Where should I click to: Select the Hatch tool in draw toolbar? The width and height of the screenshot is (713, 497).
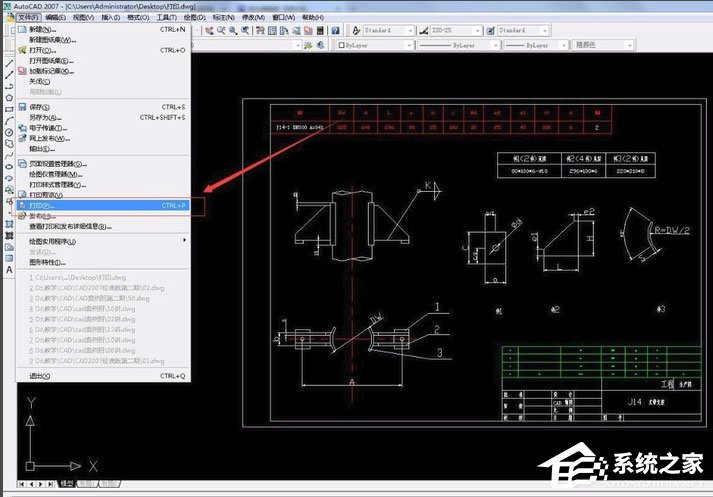pyautogui.click(x=9, y=224)
